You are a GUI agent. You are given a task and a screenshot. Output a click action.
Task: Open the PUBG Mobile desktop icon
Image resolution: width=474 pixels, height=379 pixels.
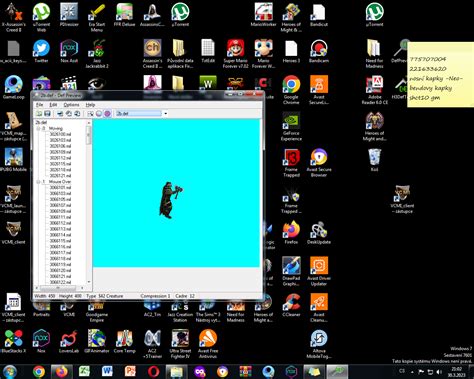(x=13, y=160)
